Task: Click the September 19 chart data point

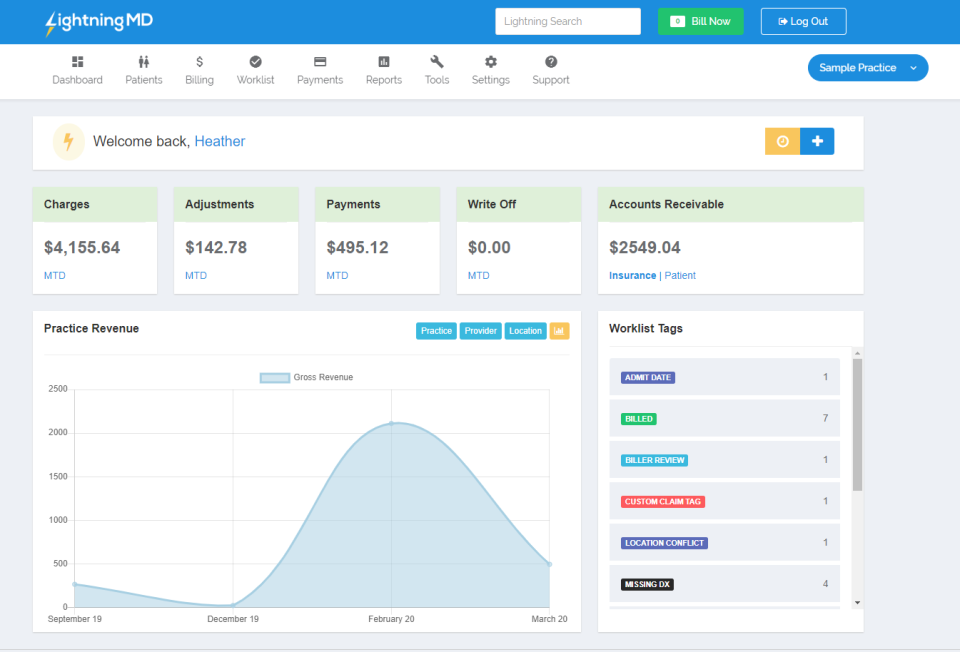Action: point(75,584)
